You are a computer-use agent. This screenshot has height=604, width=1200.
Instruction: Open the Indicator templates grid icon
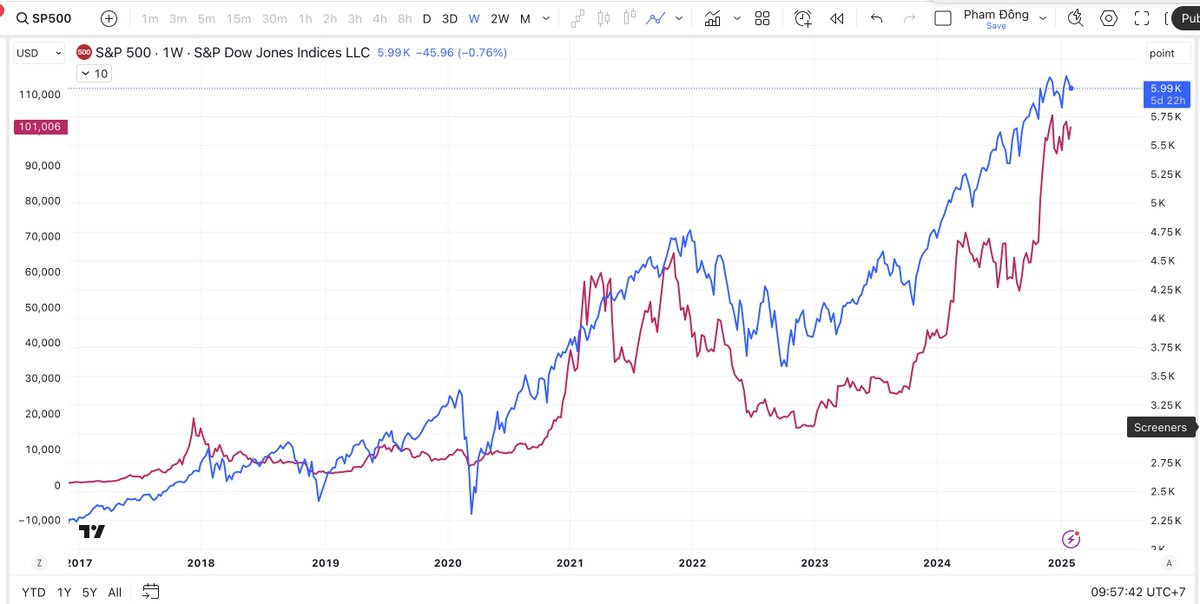(762, 18)
